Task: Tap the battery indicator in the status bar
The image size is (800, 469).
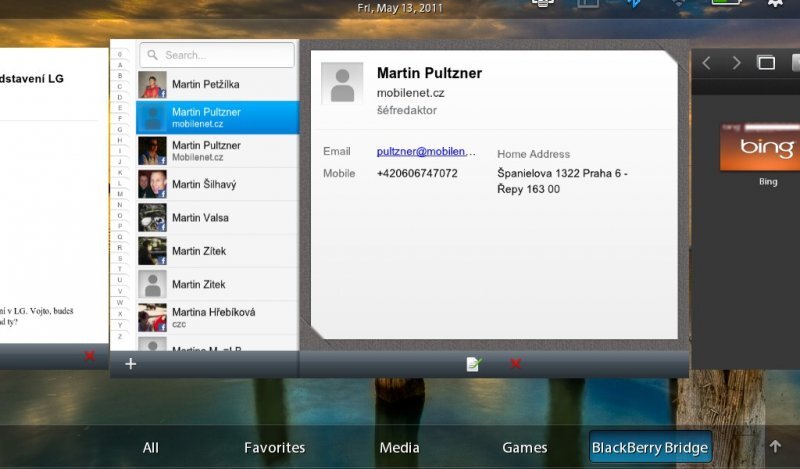Action: coord(727,3)
